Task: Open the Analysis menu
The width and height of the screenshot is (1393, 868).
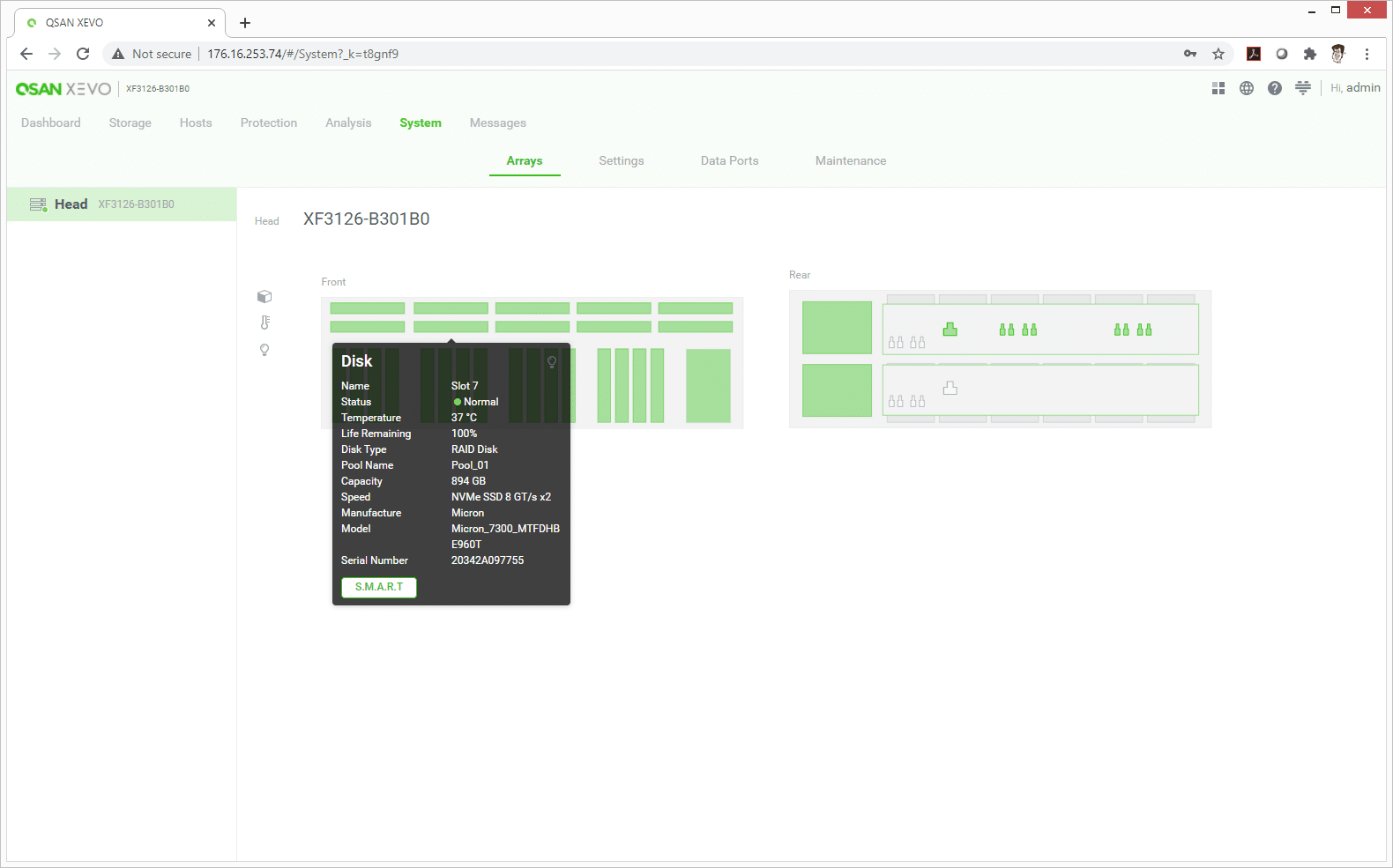Action: click(348, 123)
